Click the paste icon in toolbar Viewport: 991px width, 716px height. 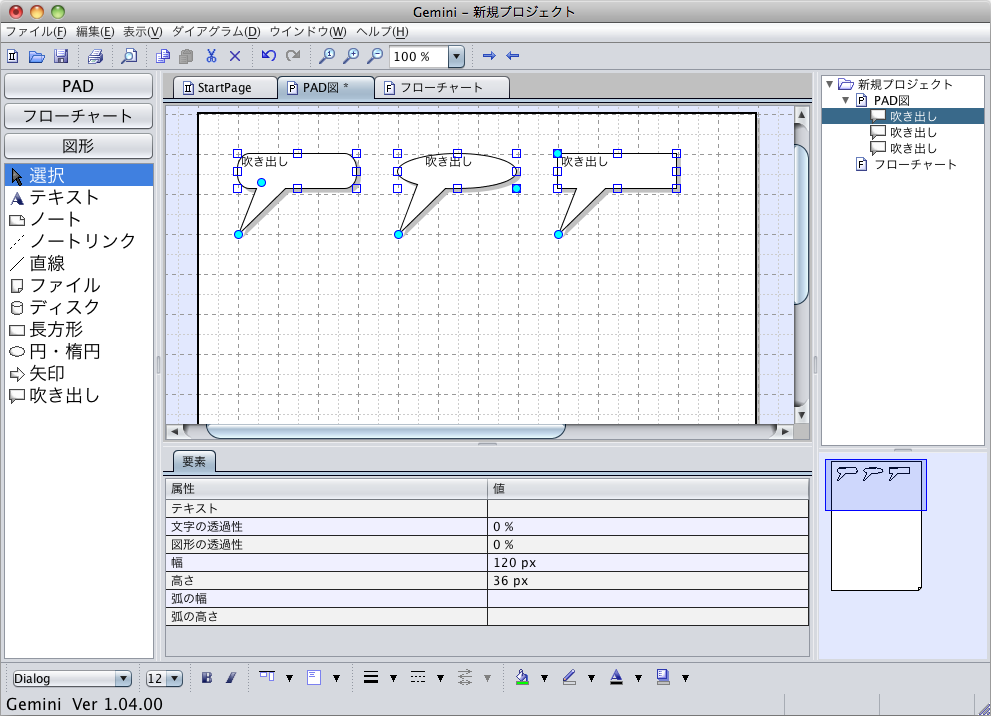click(186, 56)
